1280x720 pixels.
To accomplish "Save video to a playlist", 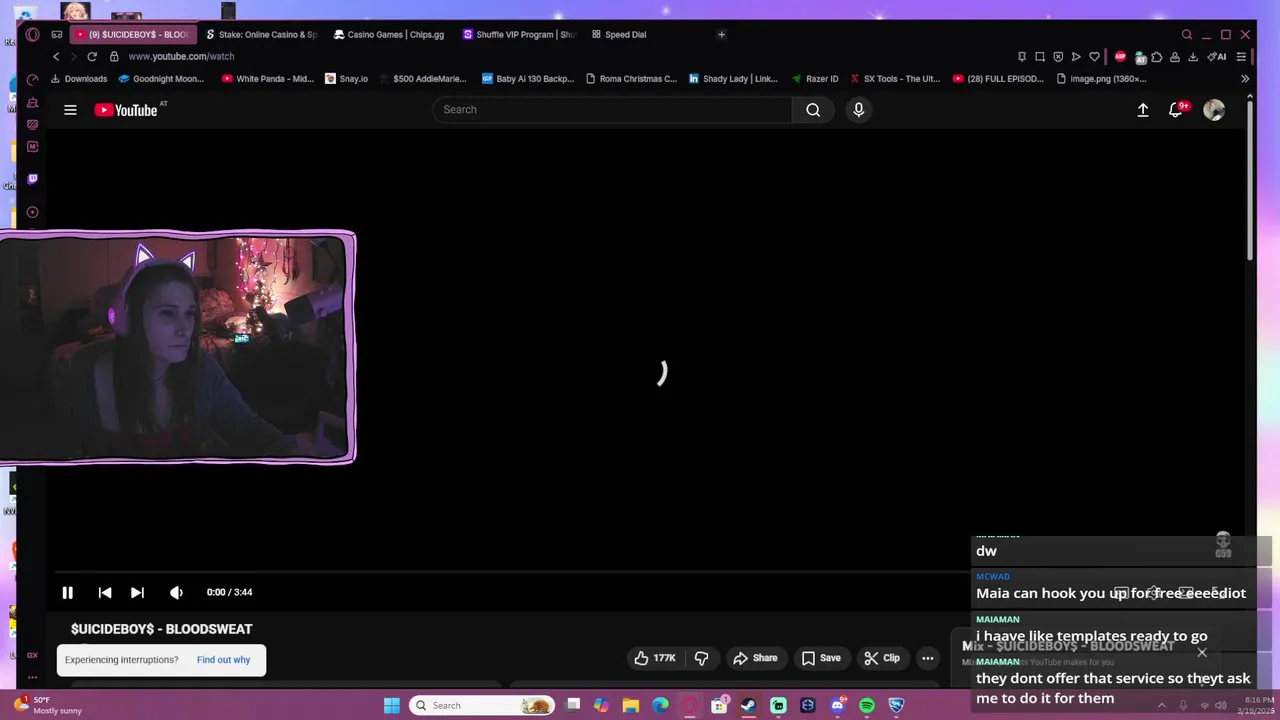I will coord(821,658).
